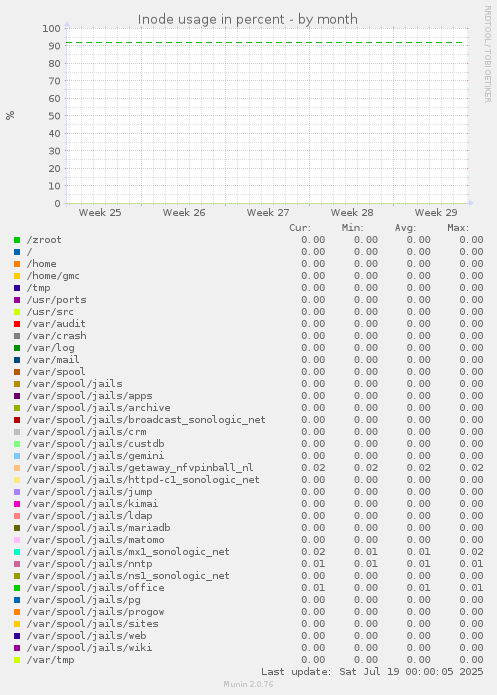Select the 'Week 27' x-axis label
Image resolution: width=497 pixels, height=695 pixels.
[268, 212]
